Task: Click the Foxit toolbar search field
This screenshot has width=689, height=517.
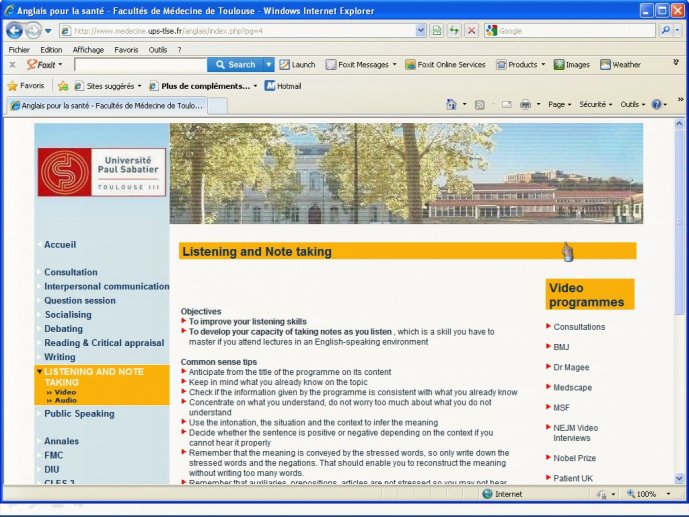Action: [141, 65]
